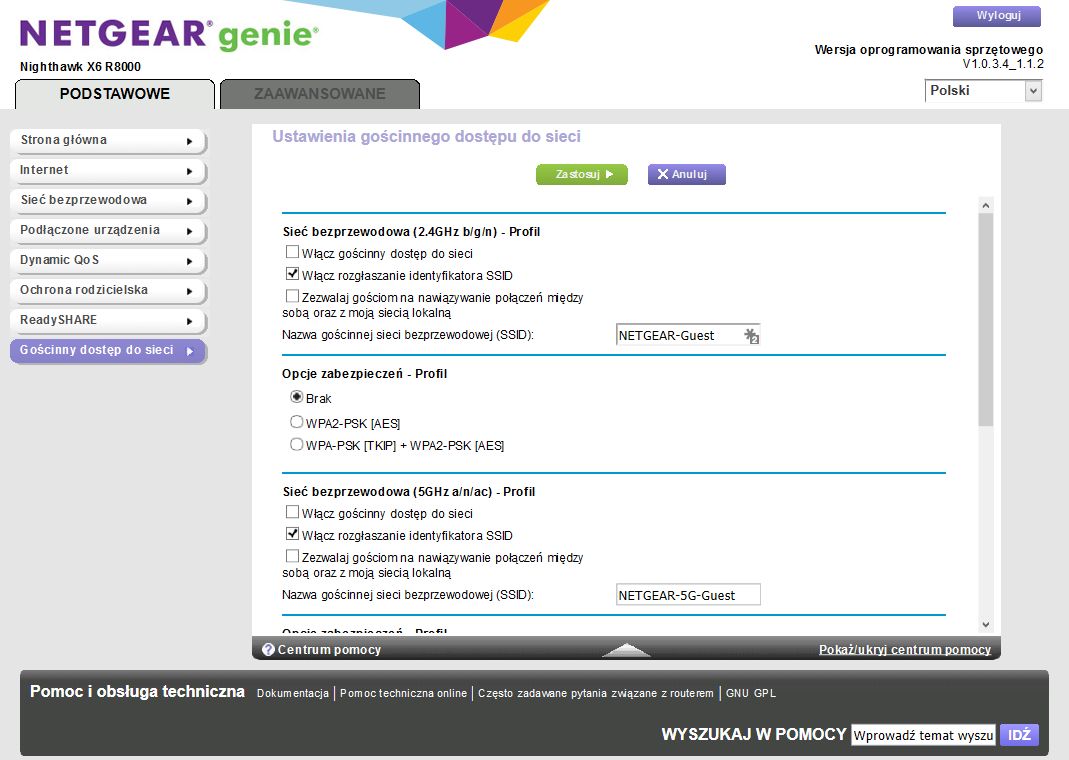Select WPA-PSK [TKIP] + WPA2-PSK [AES] option
This screenshot has height=760, width=1069.
pyautogui.click(x=297, y=444)
